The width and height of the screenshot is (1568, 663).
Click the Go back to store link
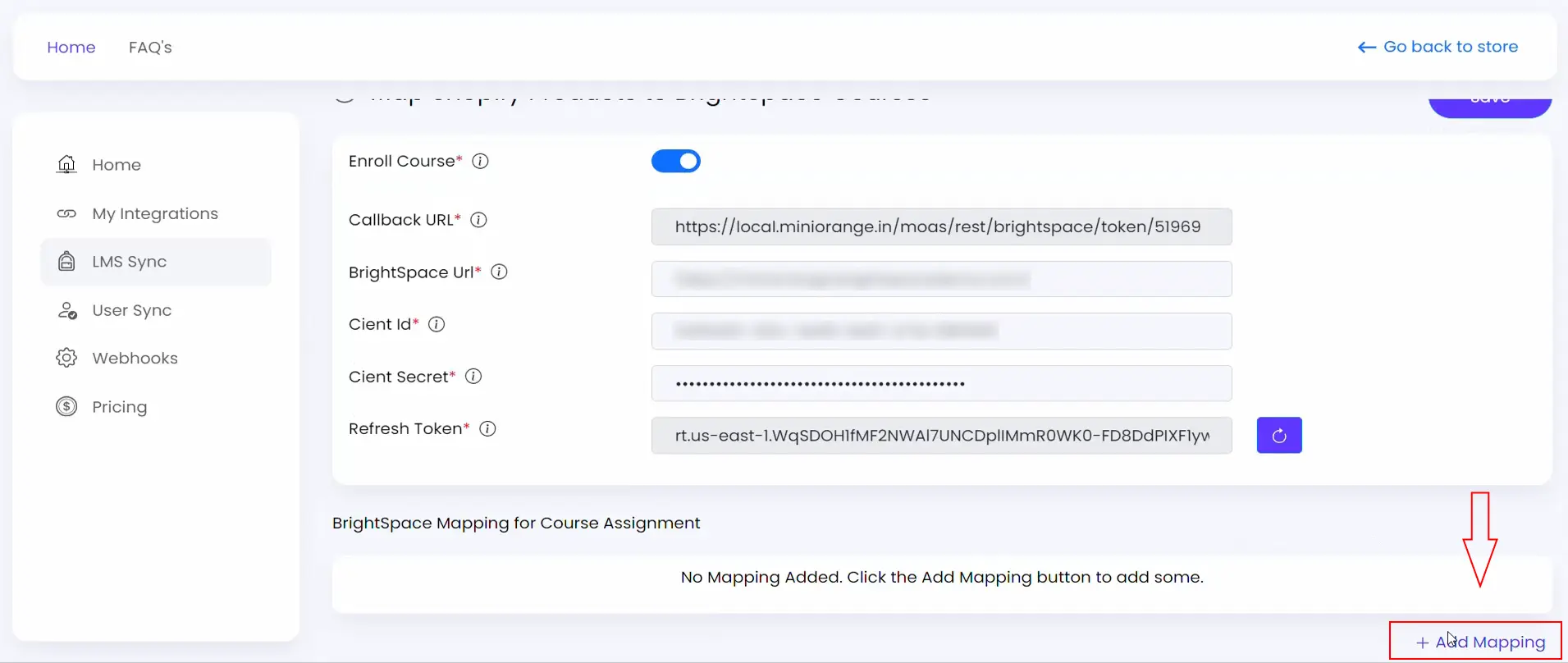point(1438,47)
